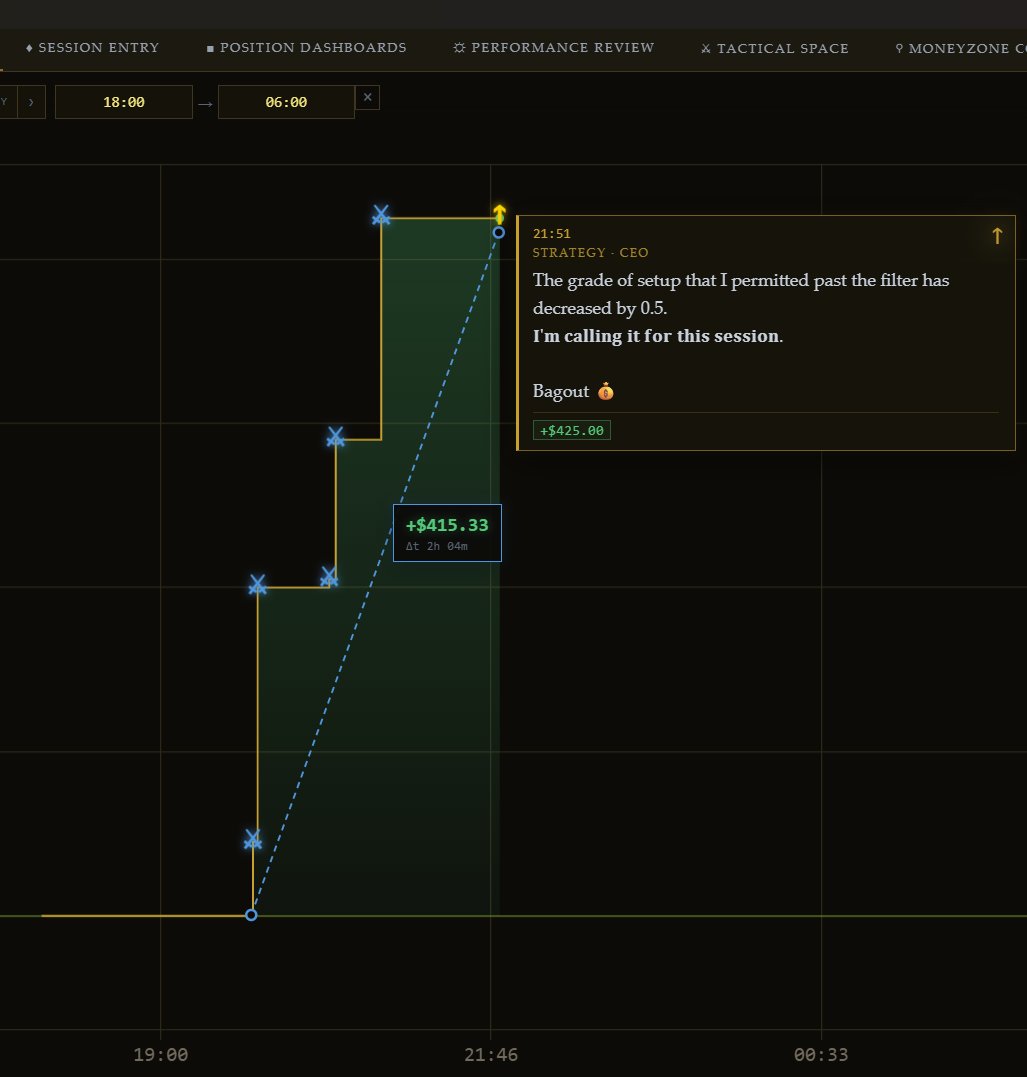Click the up-arrow icon in the note card corner
Screen dimensions: 1027x1077
click(997, 236)
